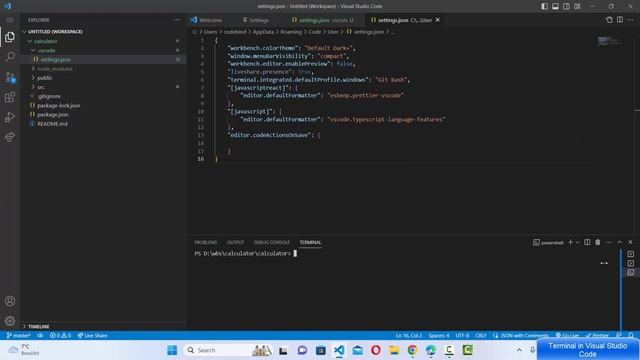Open the Explorer view in activity bar

point(10,37)
